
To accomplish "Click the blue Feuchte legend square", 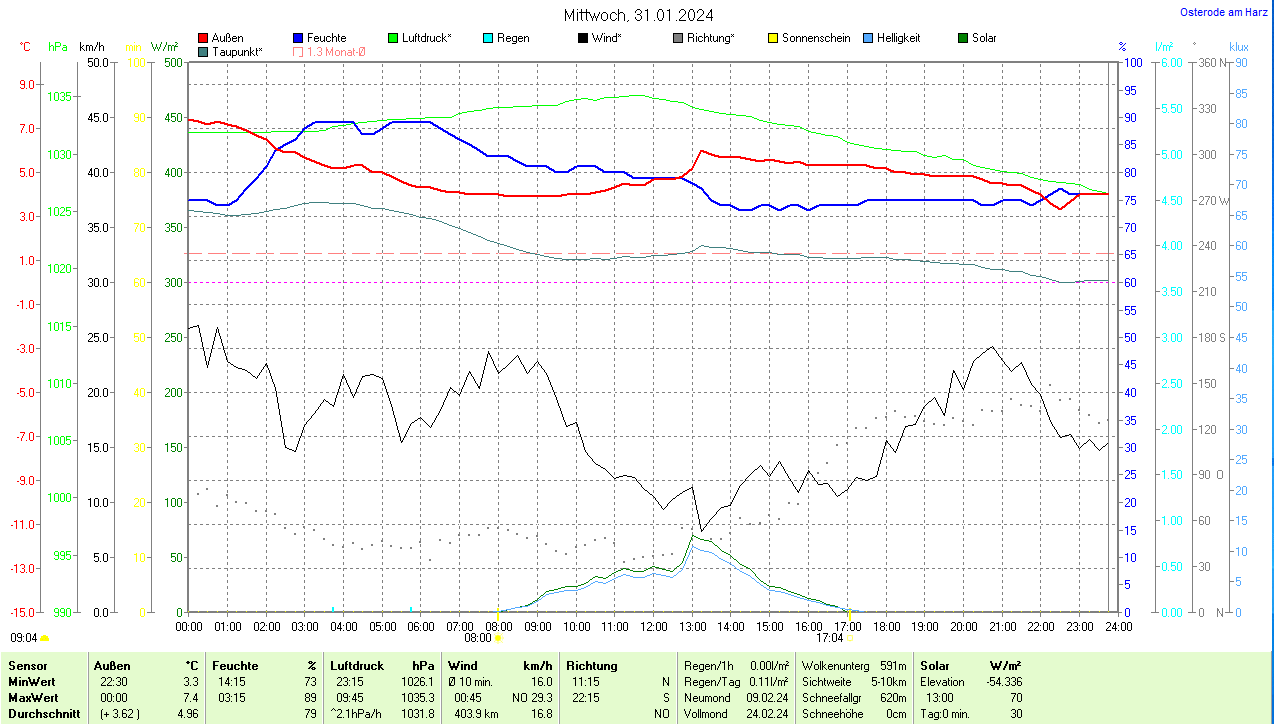I will (x=299, y=38).
